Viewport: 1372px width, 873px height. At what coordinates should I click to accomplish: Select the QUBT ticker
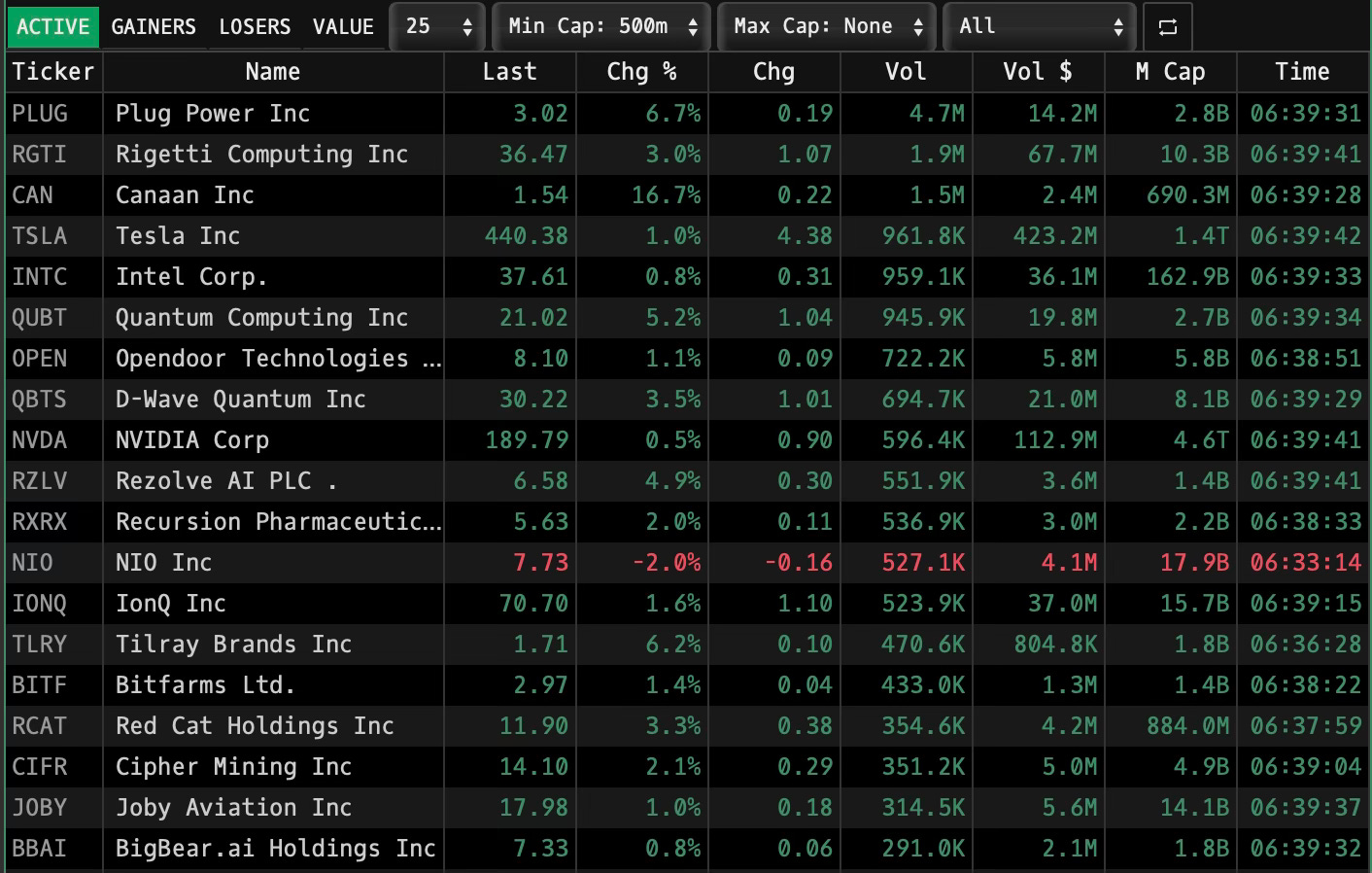40,318
